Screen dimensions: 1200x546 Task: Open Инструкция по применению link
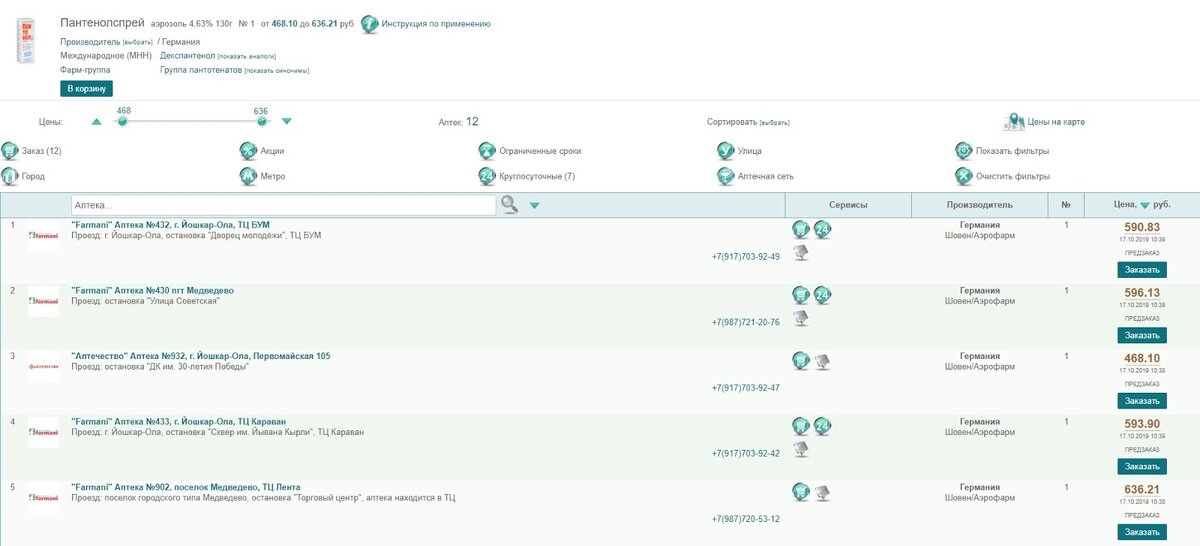(x=436, y=23)
